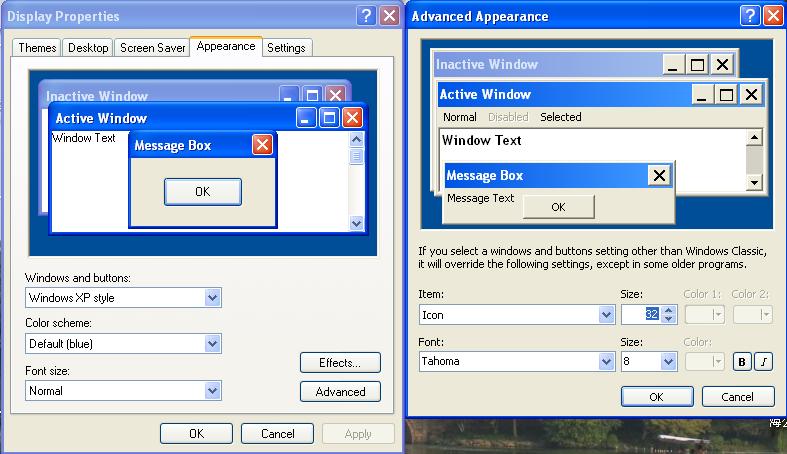Click scrollbar up arrow in Advanced preview
The image size is (787, 454).
click(x=754, y=137)
